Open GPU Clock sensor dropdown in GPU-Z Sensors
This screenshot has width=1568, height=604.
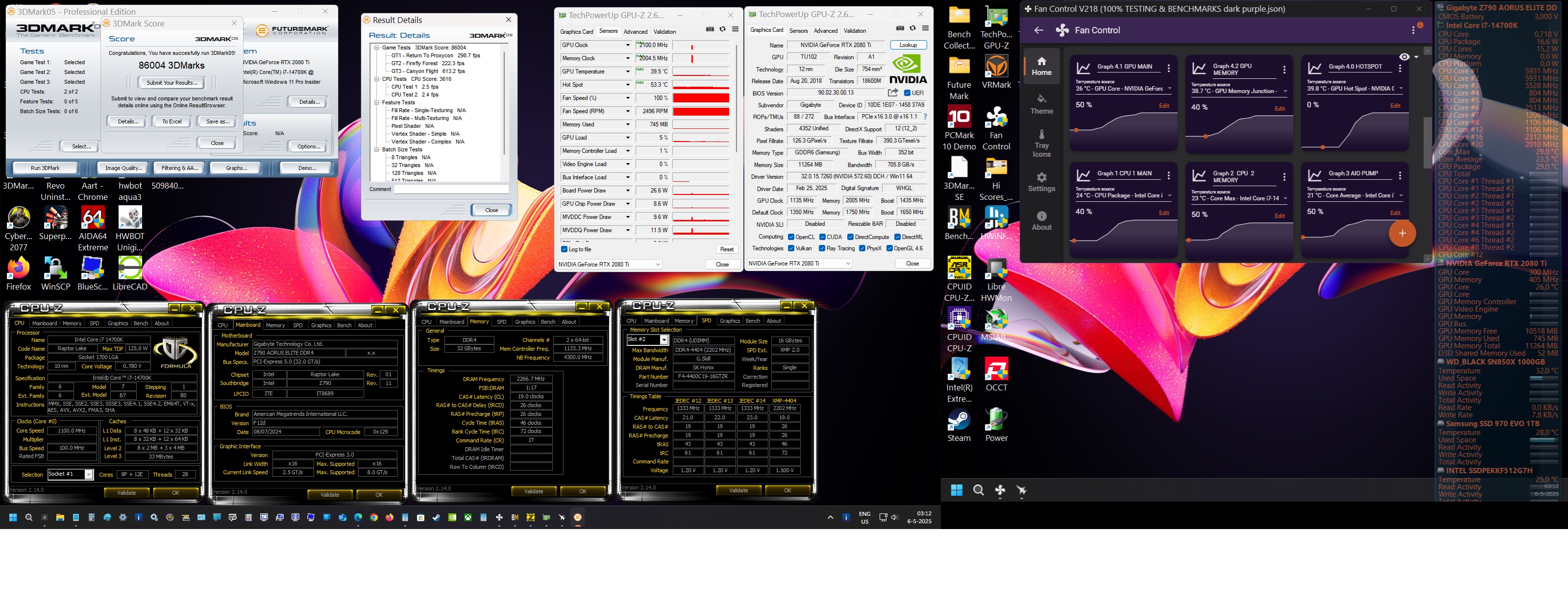628,45
